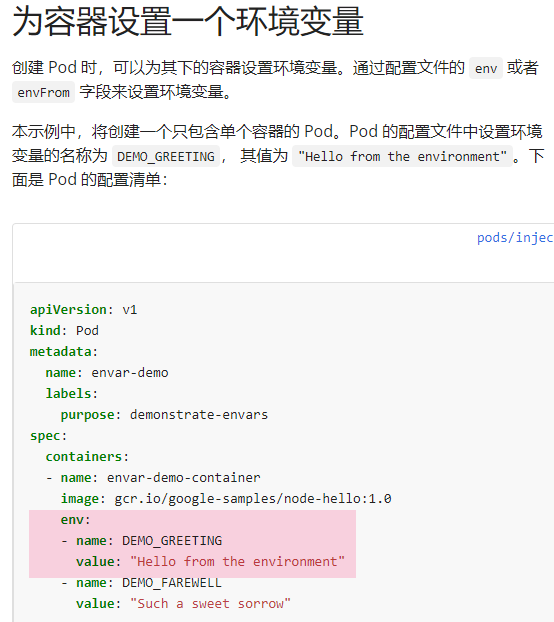
Task: Click the envar-demo-container name line
Action: click(x=153, y=478)
